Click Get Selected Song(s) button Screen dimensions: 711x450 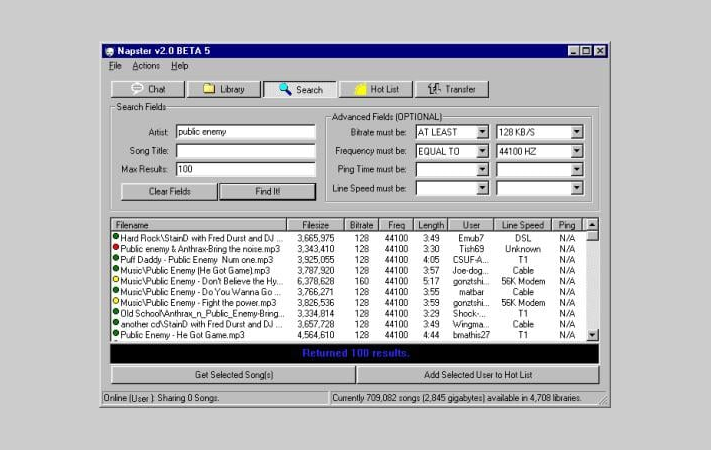234,375
